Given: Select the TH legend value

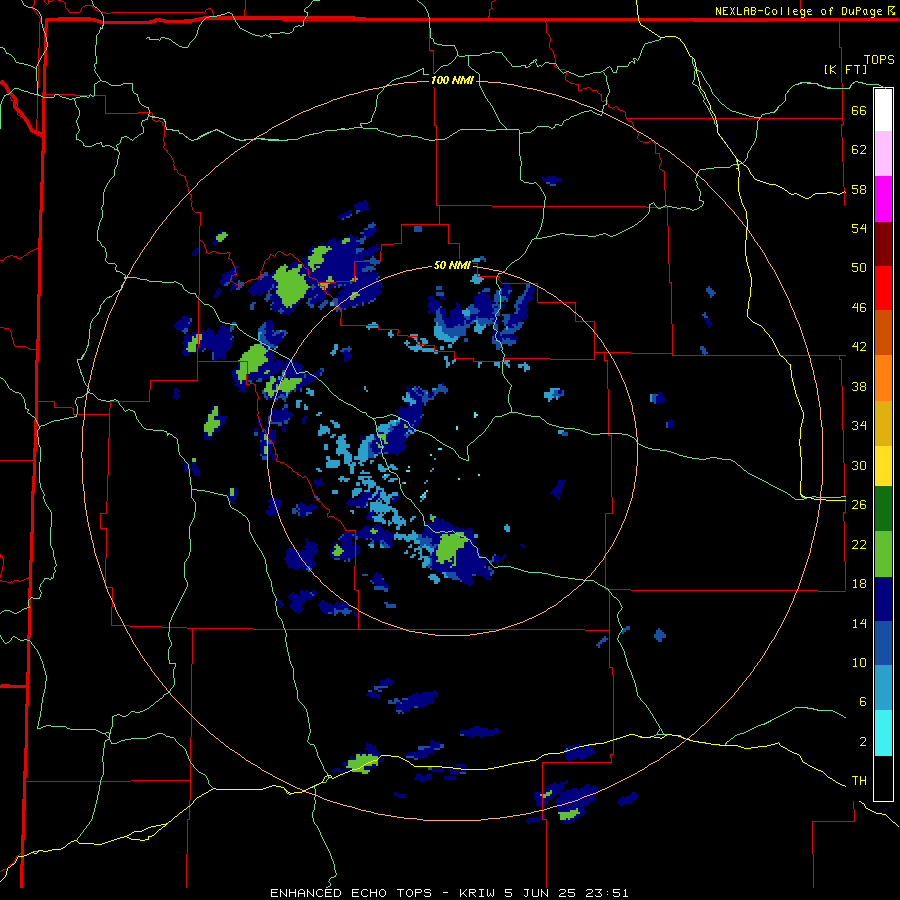Looking at the screenshot, I should 859,781.
